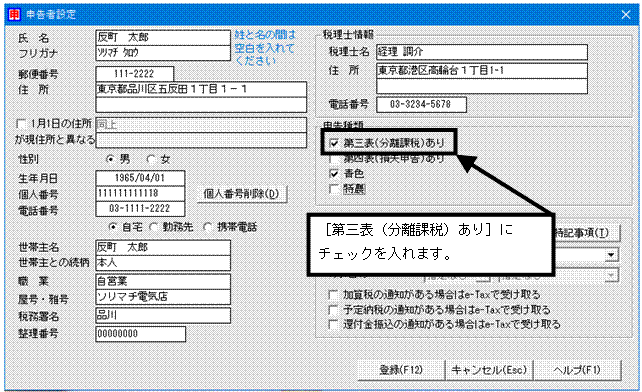Screen dimensions: 642x392
Task: Click the キャンセル(Esc) button
Action: point(489,370)
